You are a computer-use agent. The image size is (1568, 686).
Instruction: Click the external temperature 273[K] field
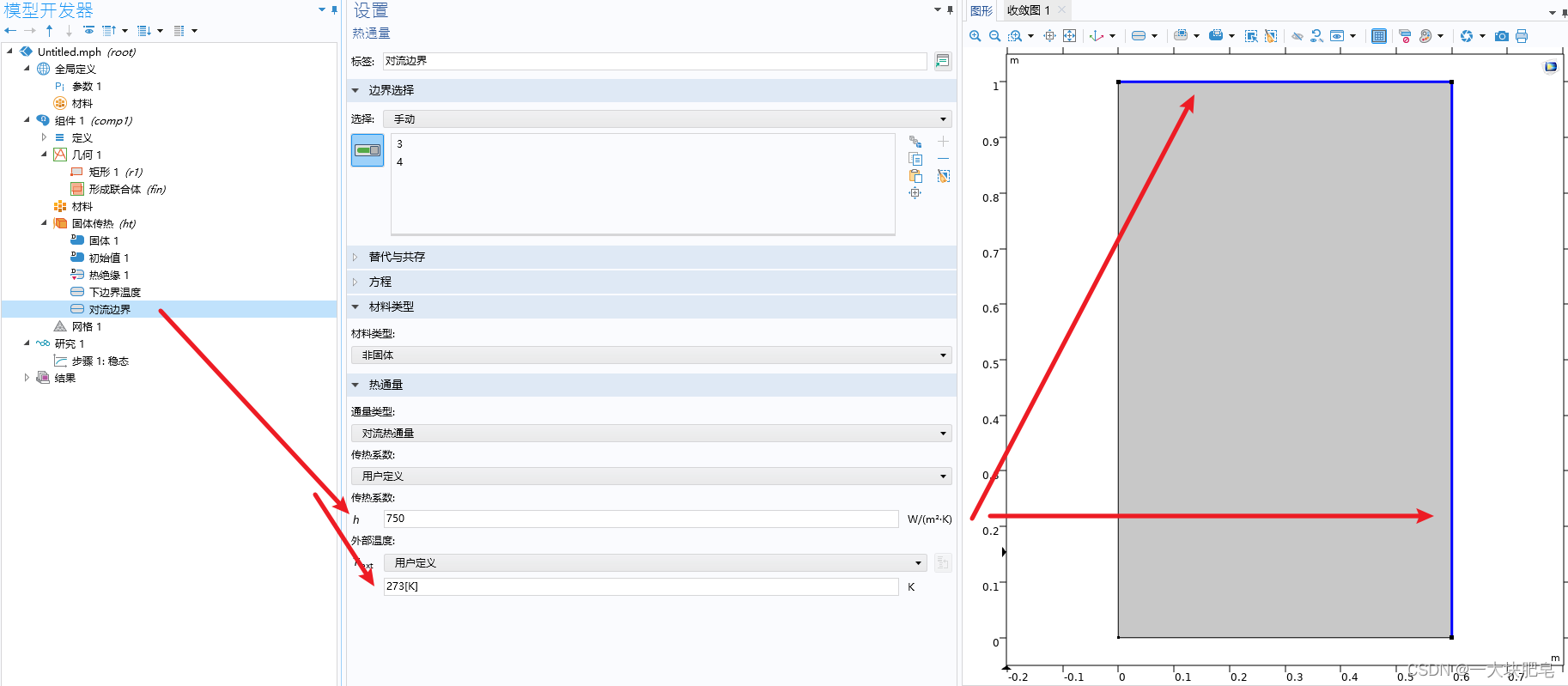[x=641, y=586]
